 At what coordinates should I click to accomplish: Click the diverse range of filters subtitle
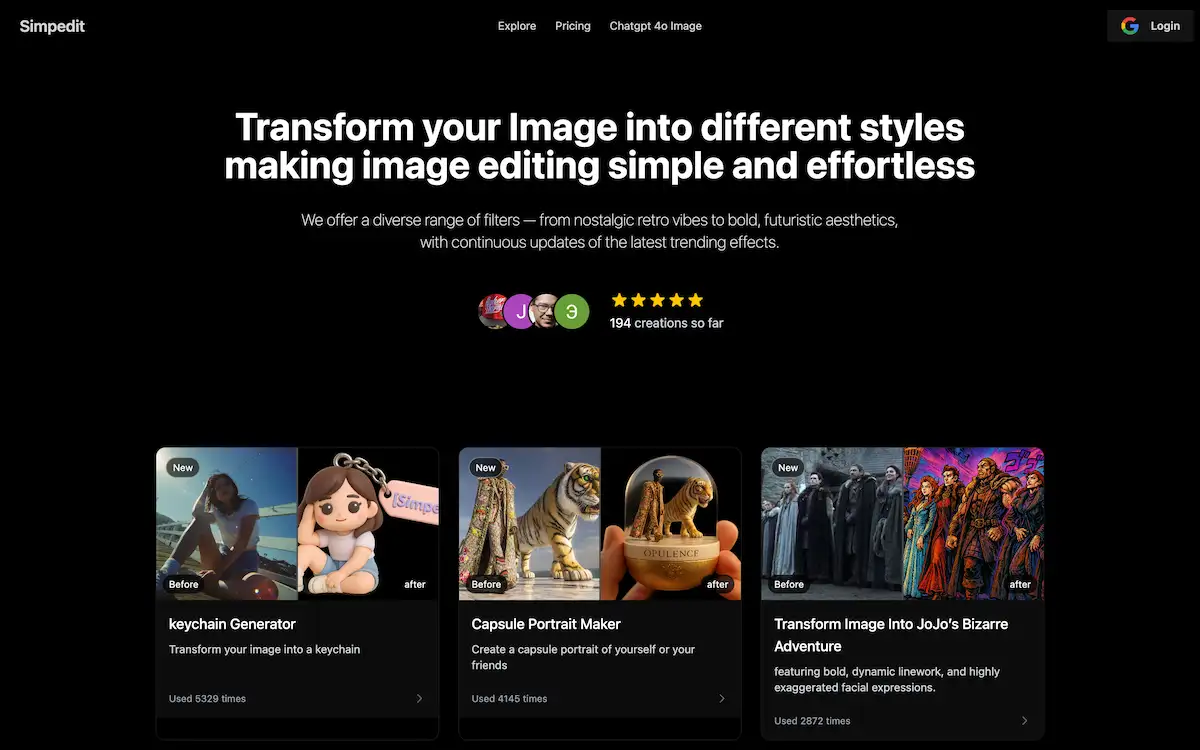pyautogui.click(x=600, y=231)
